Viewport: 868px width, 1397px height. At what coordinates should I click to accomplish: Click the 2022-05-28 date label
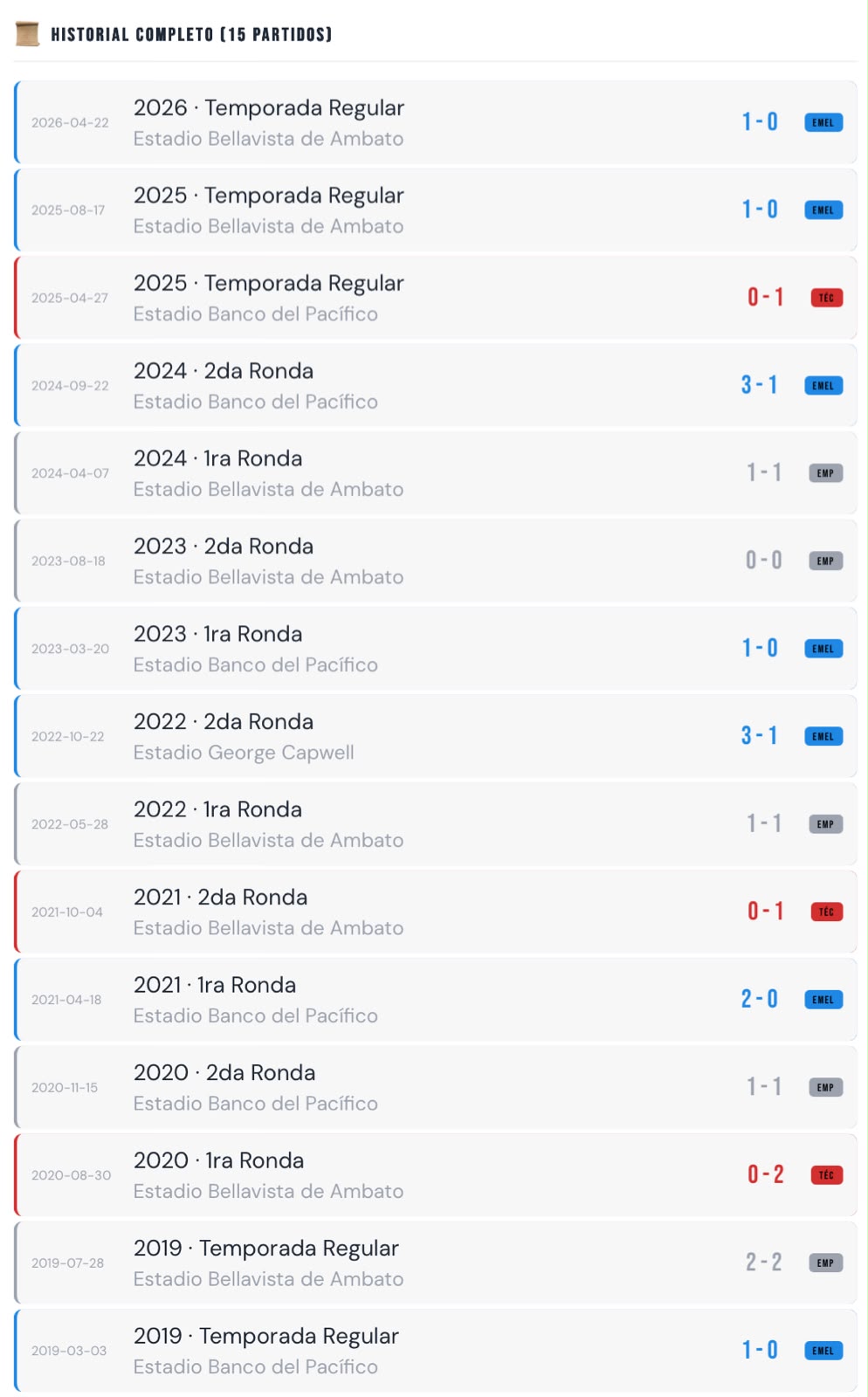[70, 824]
